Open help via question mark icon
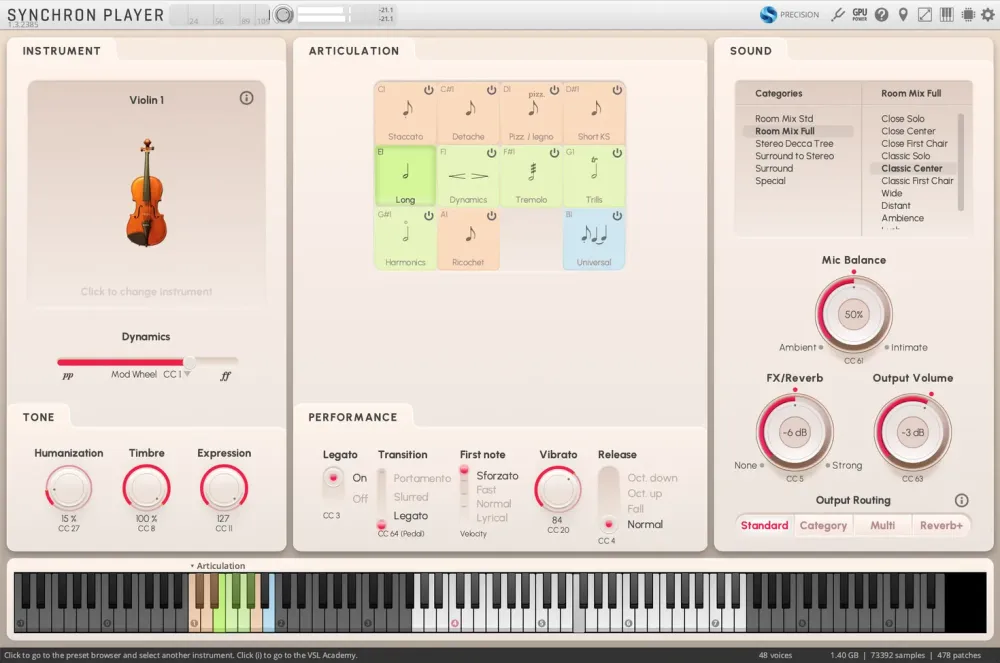1000x663 pixels. (x=882, y=14)
